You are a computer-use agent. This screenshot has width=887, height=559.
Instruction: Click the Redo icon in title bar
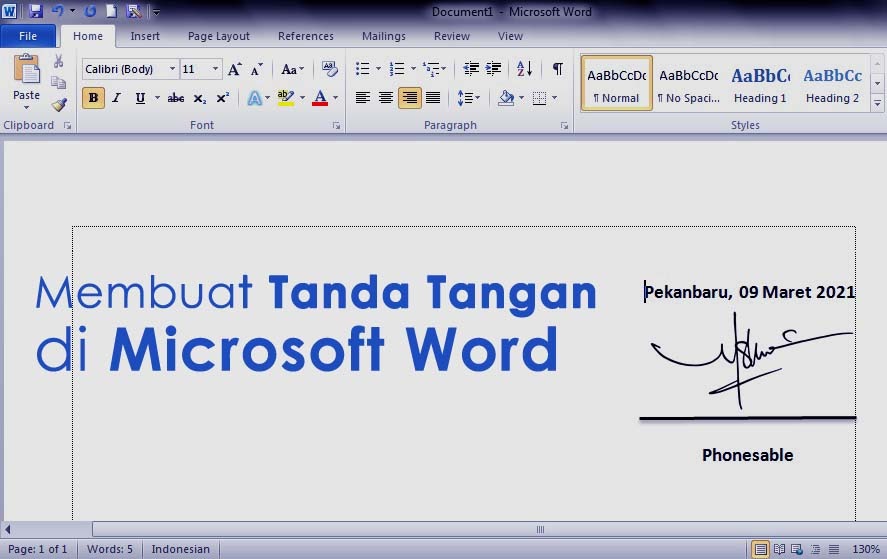[91, 11]
